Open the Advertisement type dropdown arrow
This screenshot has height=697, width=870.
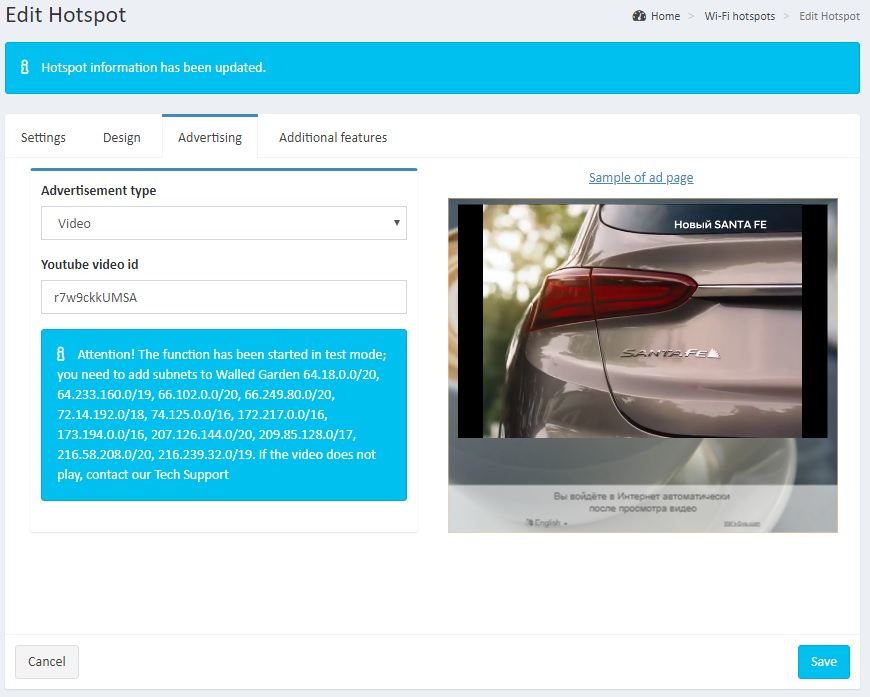(397, 223)
